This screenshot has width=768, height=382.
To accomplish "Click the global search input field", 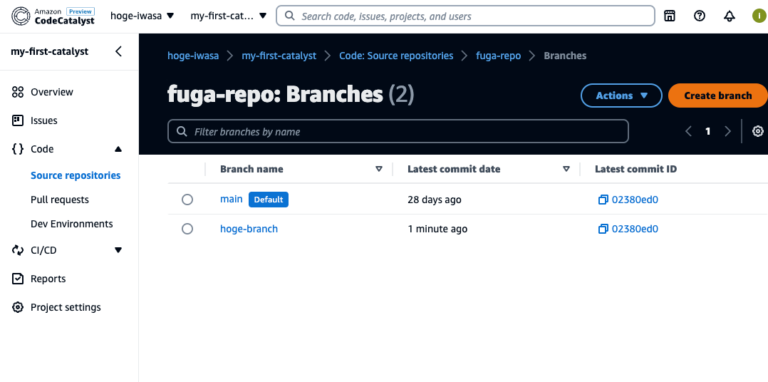I will tap(465, 16).
